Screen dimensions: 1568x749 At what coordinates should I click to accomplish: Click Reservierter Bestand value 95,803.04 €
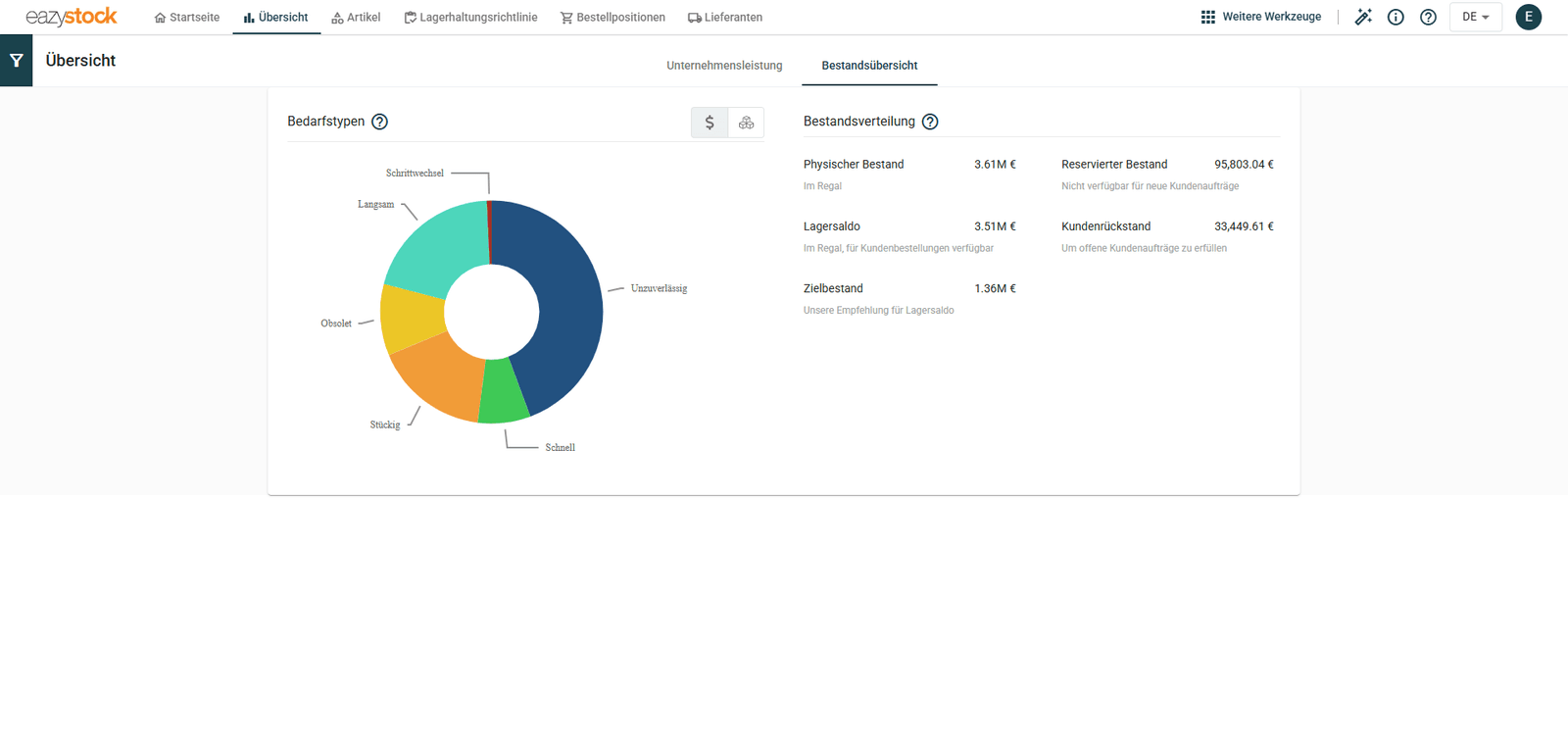[x=1244, y=165]
